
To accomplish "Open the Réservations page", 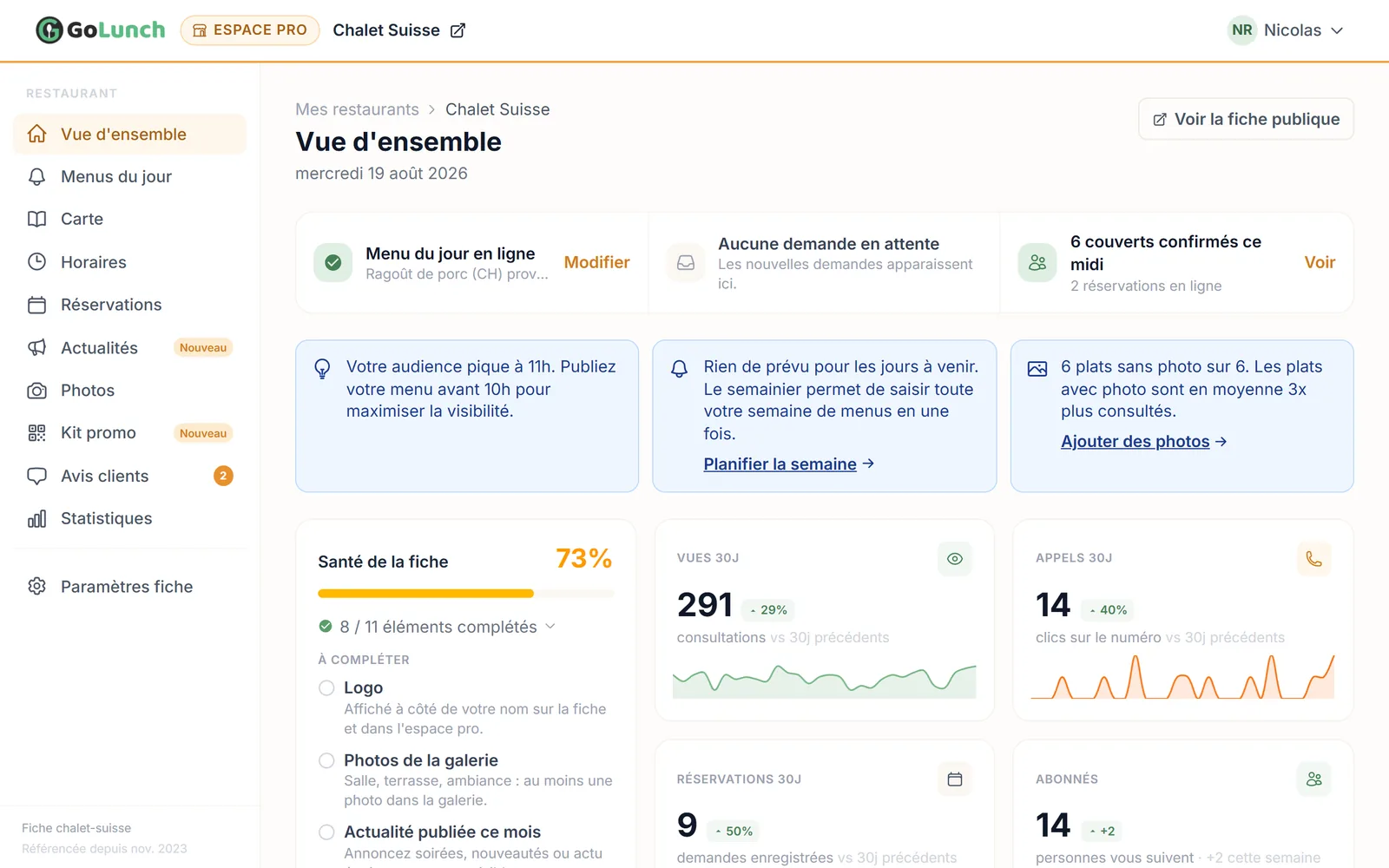I will coord(130,305).
